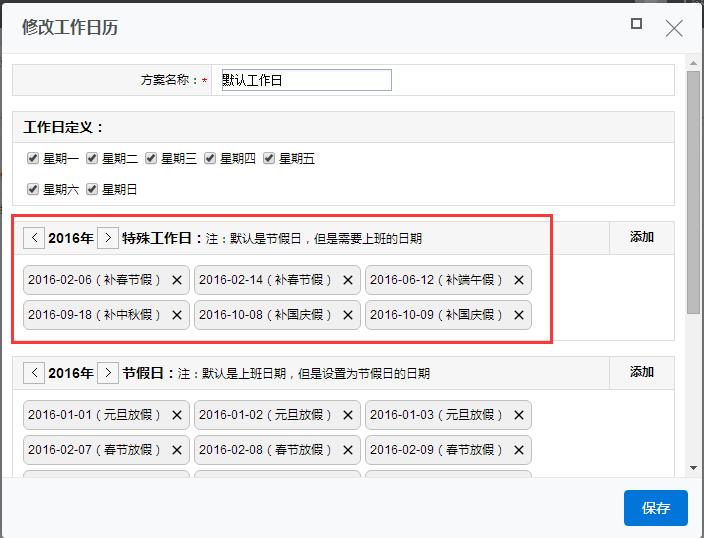Image resolution: width=704 pixels, height=538 pixels.
Task: Remove the 2016-06-12 补端午假 date
Action: (x=519, y=281)
